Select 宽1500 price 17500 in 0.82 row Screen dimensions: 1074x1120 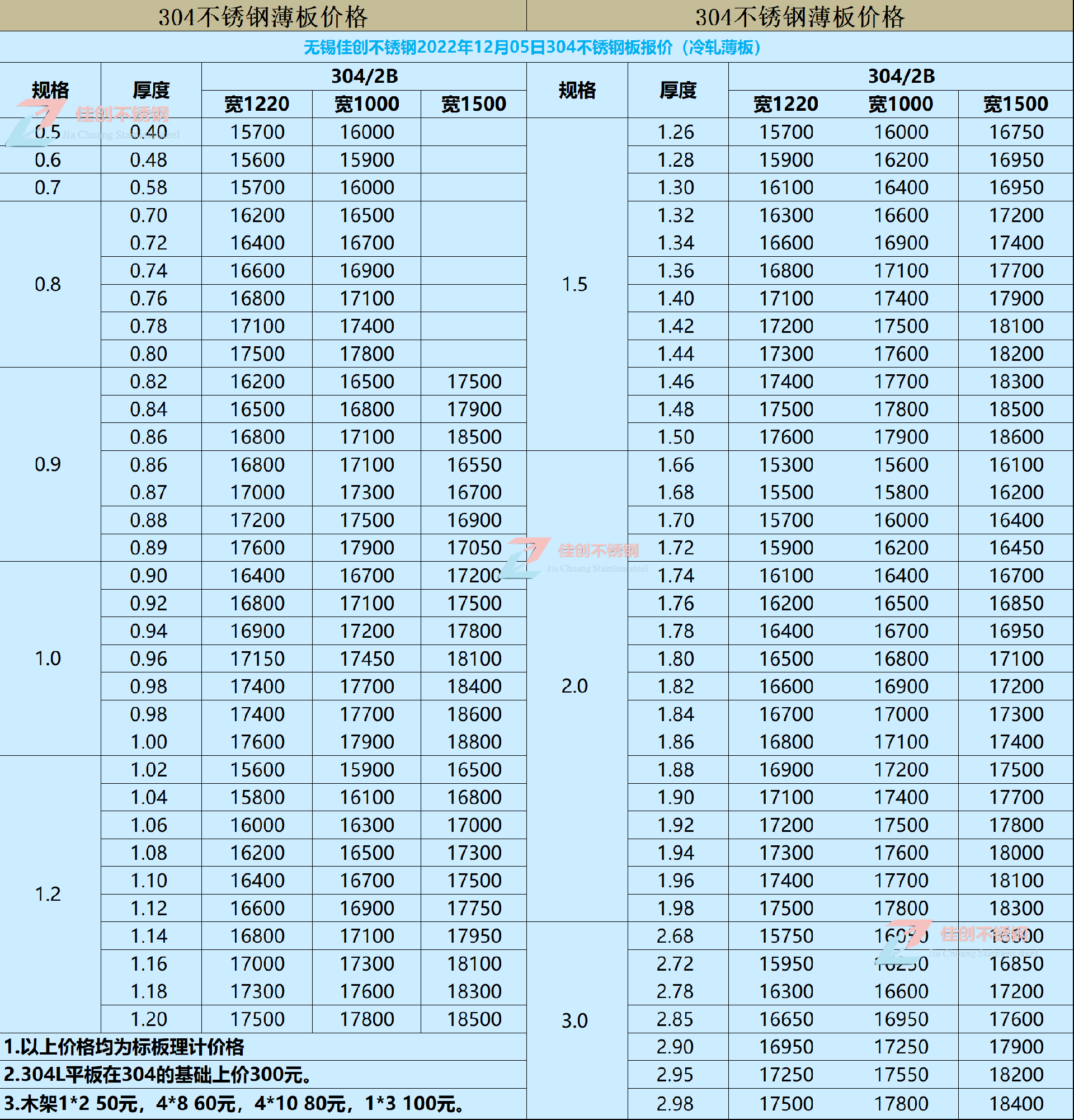pyautogui.click(x=475, y=382)
